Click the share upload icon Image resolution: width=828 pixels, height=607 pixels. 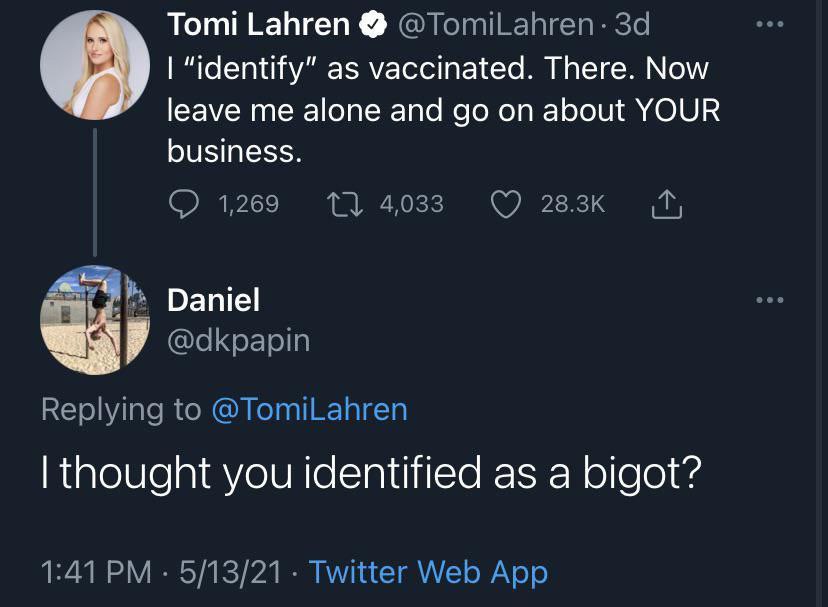[666, 204]
